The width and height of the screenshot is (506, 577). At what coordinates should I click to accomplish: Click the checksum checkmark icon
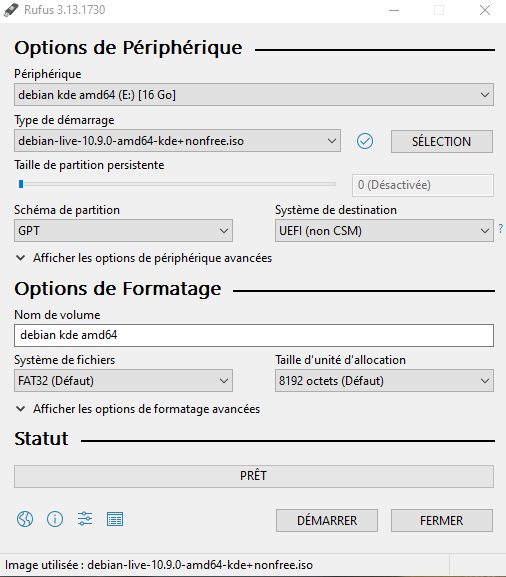[365, 141]
